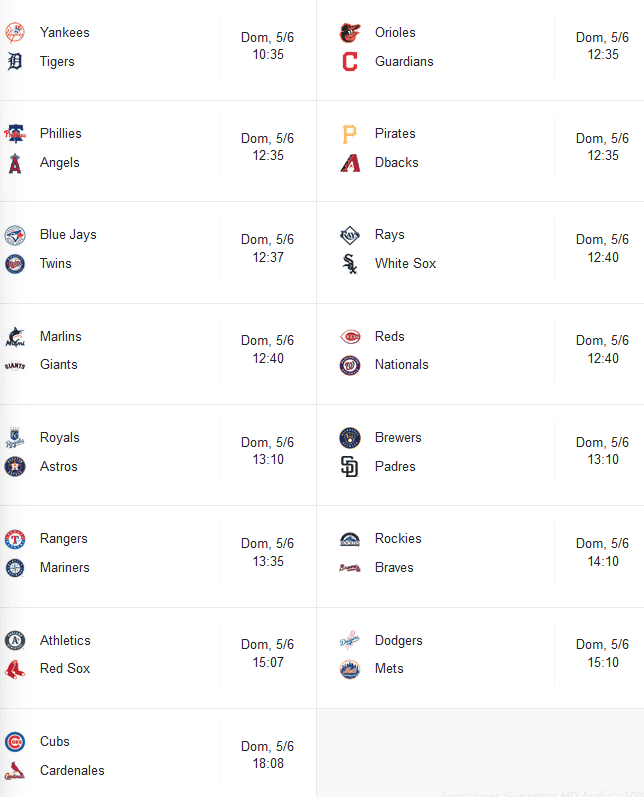Click the Rockies vs Braves 14:10 time

pyautogui.click(x=602, y=553)
